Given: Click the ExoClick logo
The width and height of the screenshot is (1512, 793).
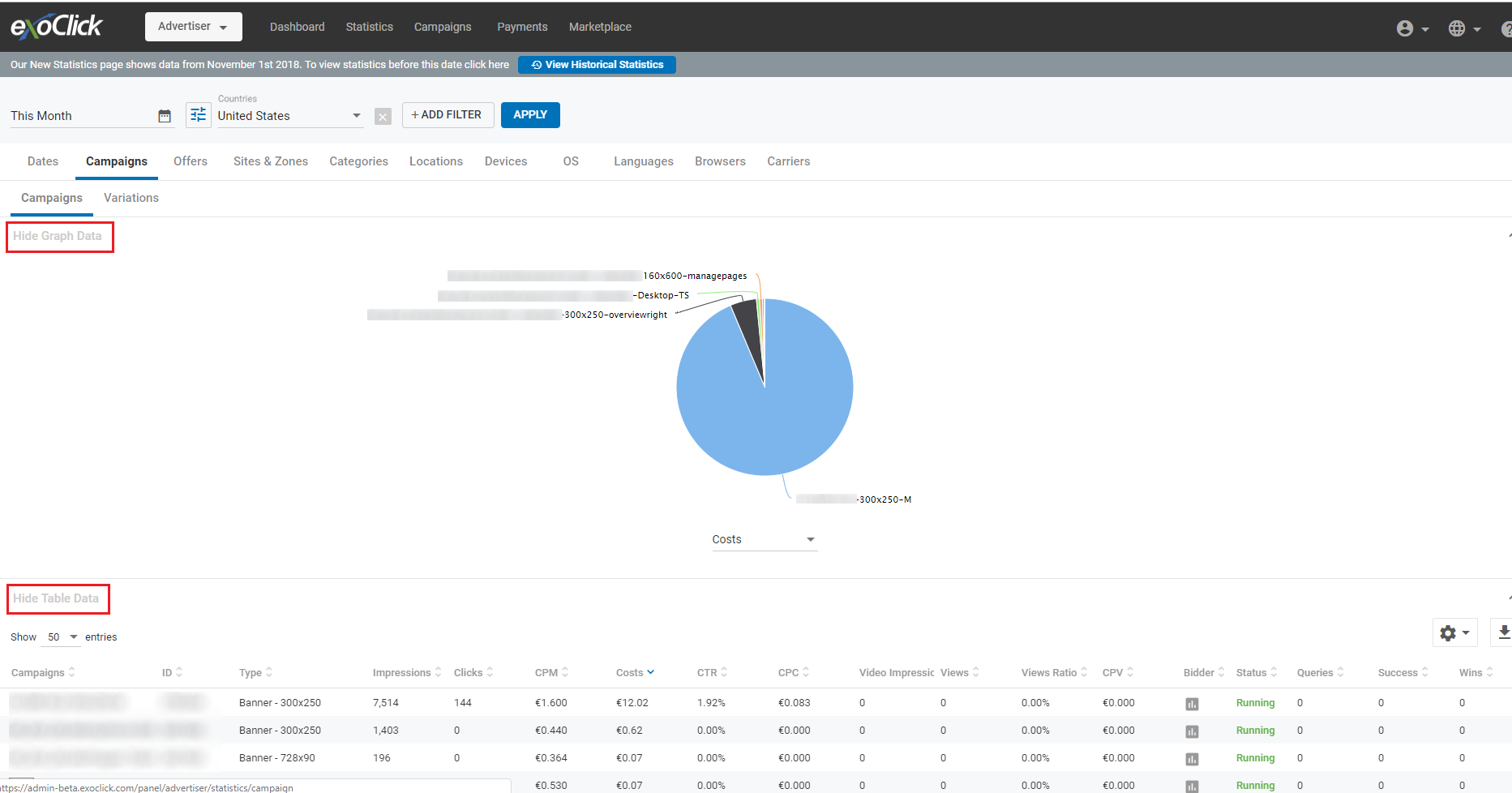Looking at the screenshot, I should [56, 27].
